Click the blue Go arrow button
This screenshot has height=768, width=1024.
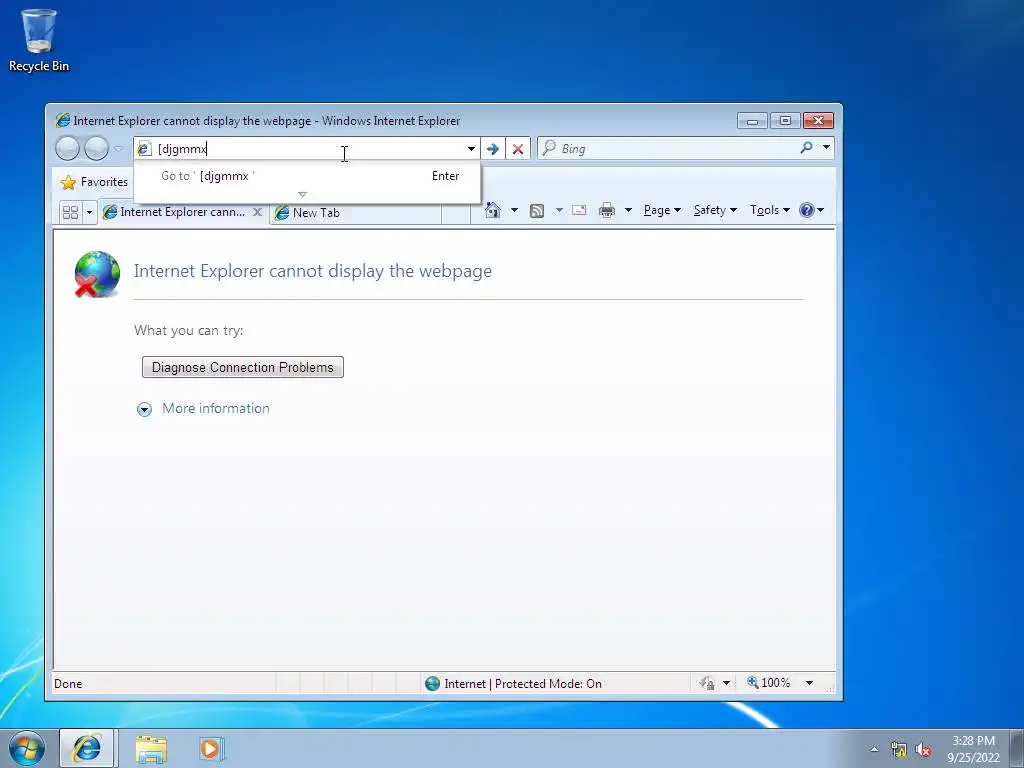tap(493, 149)
